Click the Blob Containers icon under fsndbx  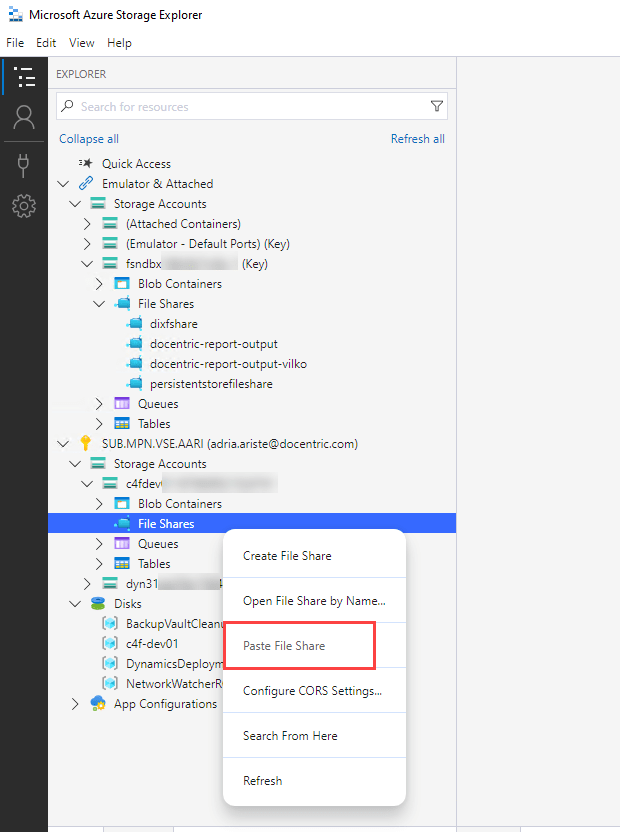click(122, 283)
